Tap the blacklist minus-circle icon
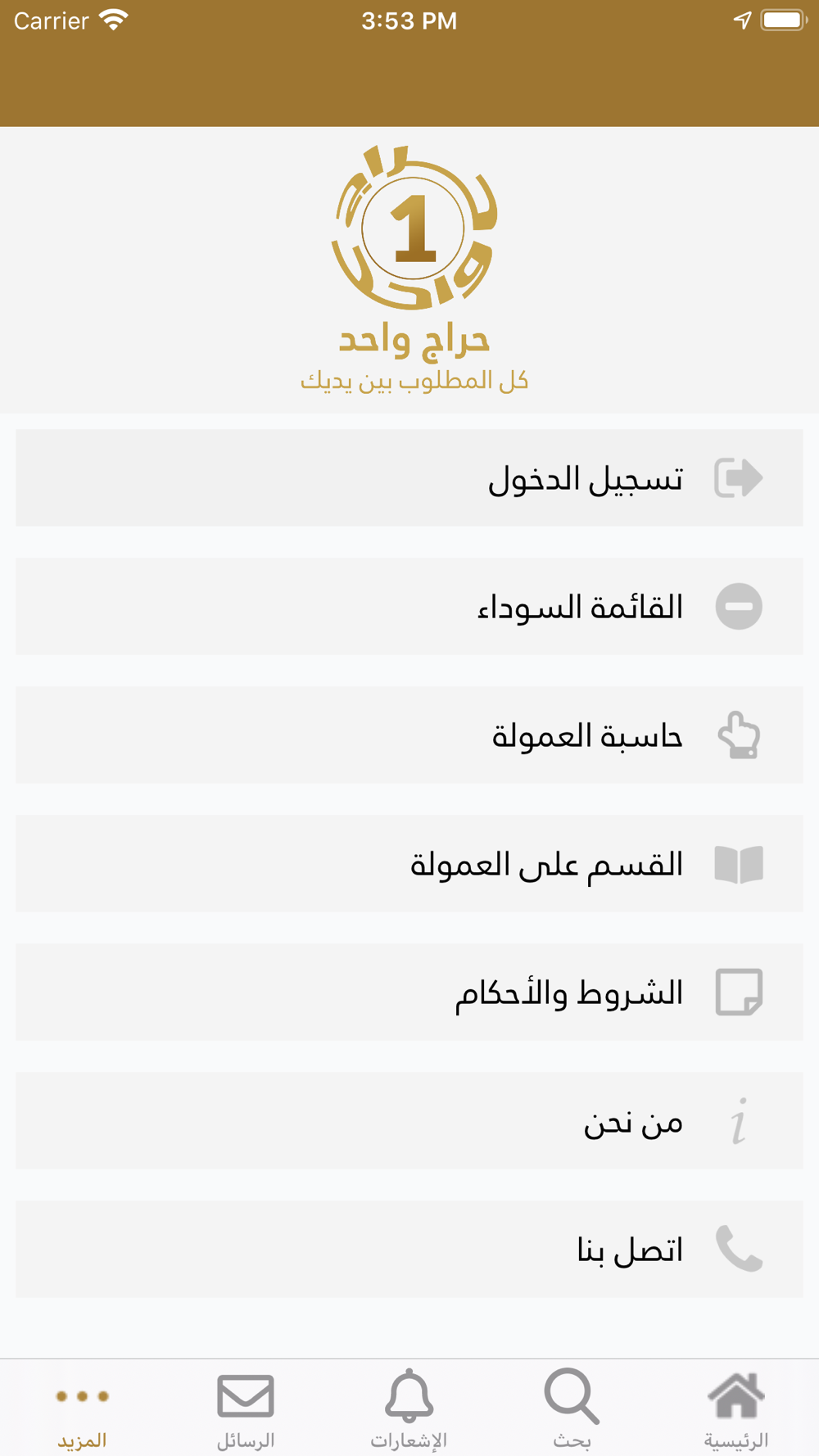The height and width of the screenshot is (1456, 819). 739,606
